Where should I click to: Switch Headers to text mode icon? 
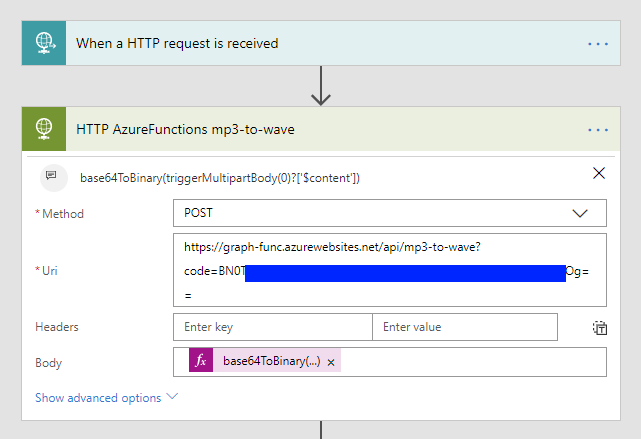599,327
